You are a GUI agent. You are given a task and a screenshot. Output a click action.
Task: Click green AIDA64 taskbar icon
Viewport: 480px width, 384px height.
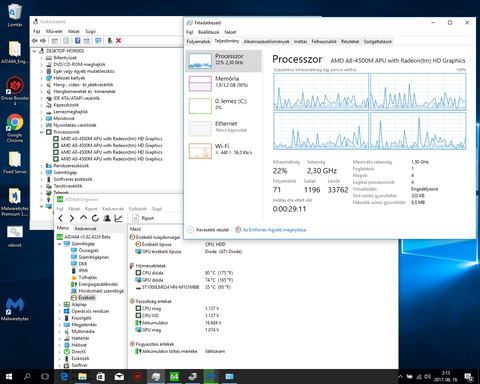[174, 377]
